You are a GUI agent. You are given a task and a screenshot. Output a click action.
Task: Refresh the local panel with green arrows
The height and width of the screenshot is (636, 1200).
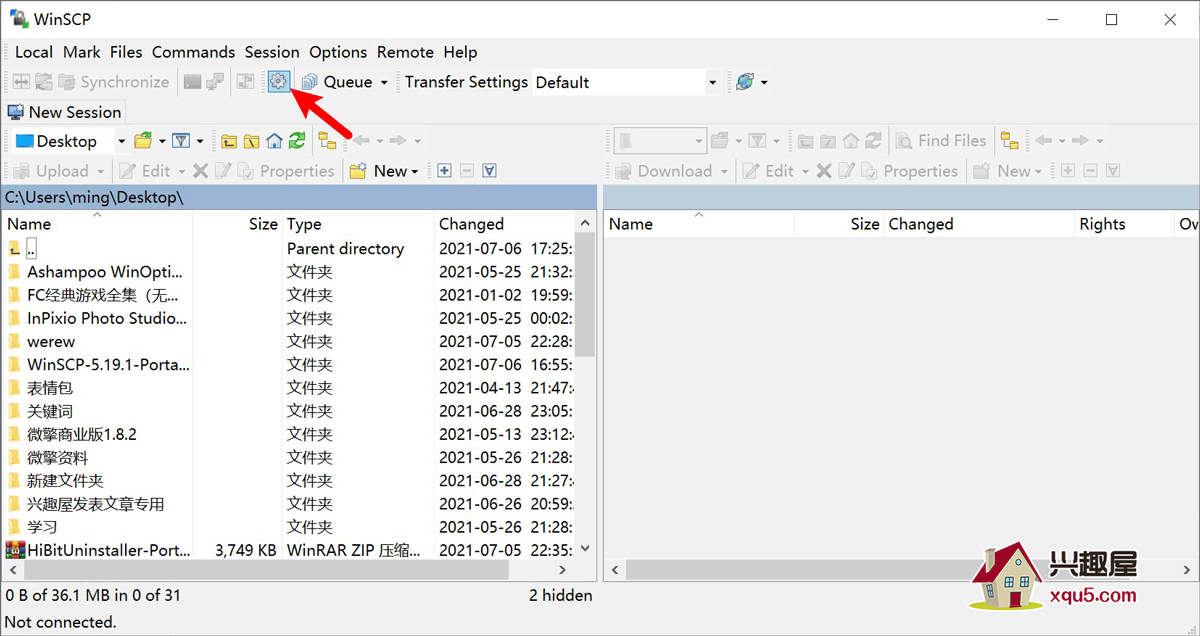click(297, 141)
